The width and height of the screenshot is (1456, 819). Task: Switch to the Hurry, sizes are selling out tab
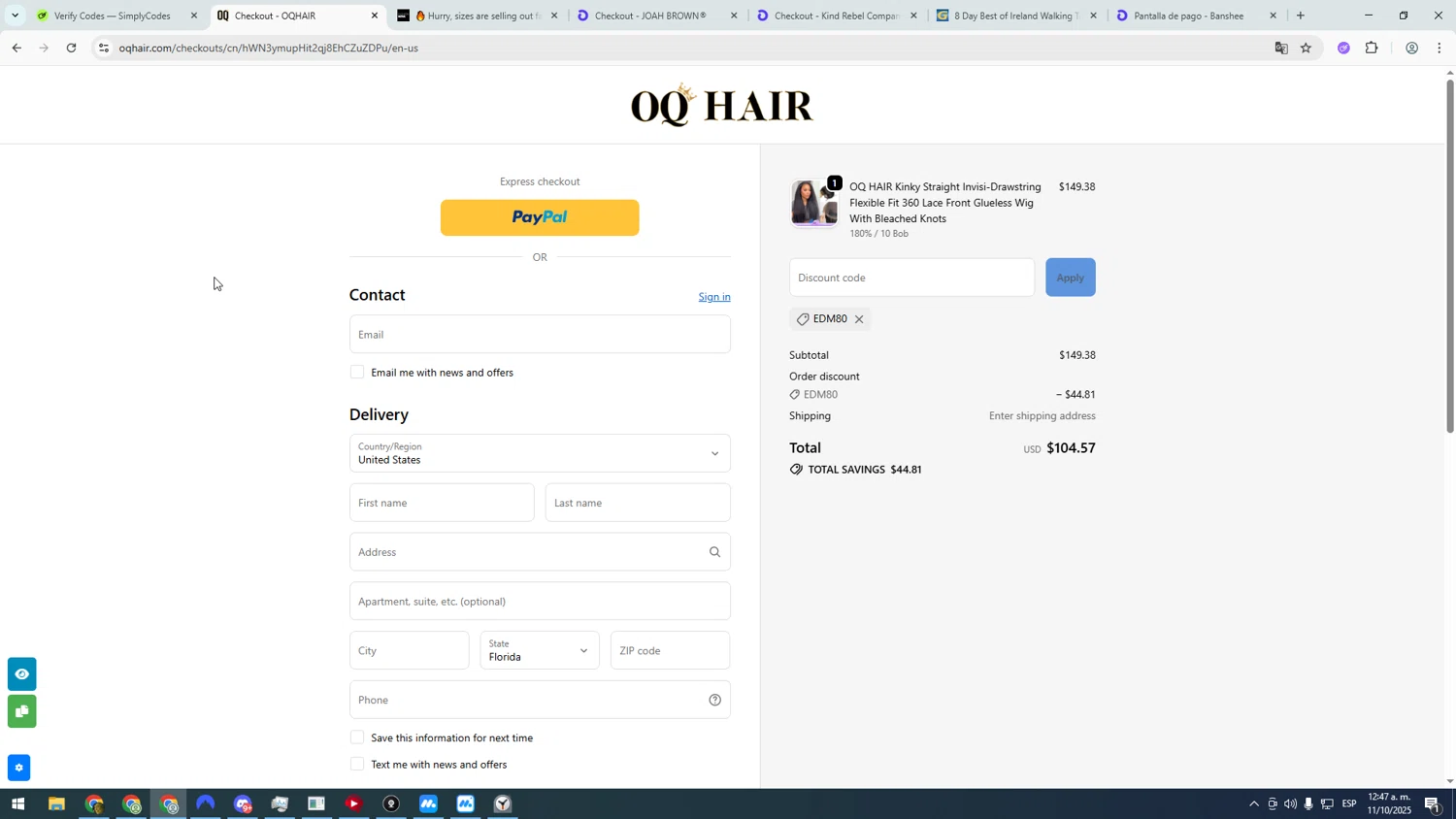click(476, 16)
